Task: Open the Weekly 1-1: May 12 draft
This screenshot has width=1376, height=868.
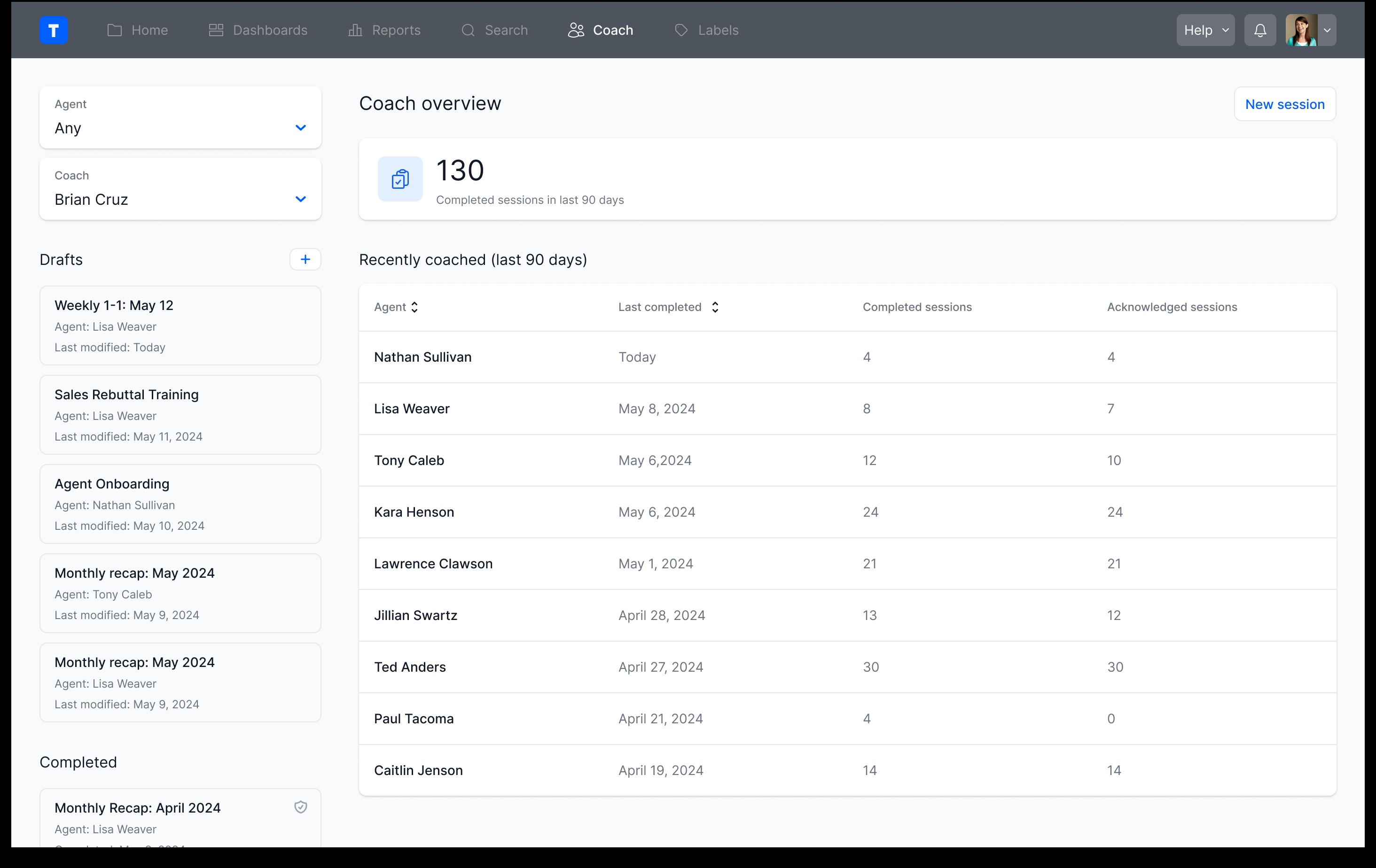Action: [180, 325]
